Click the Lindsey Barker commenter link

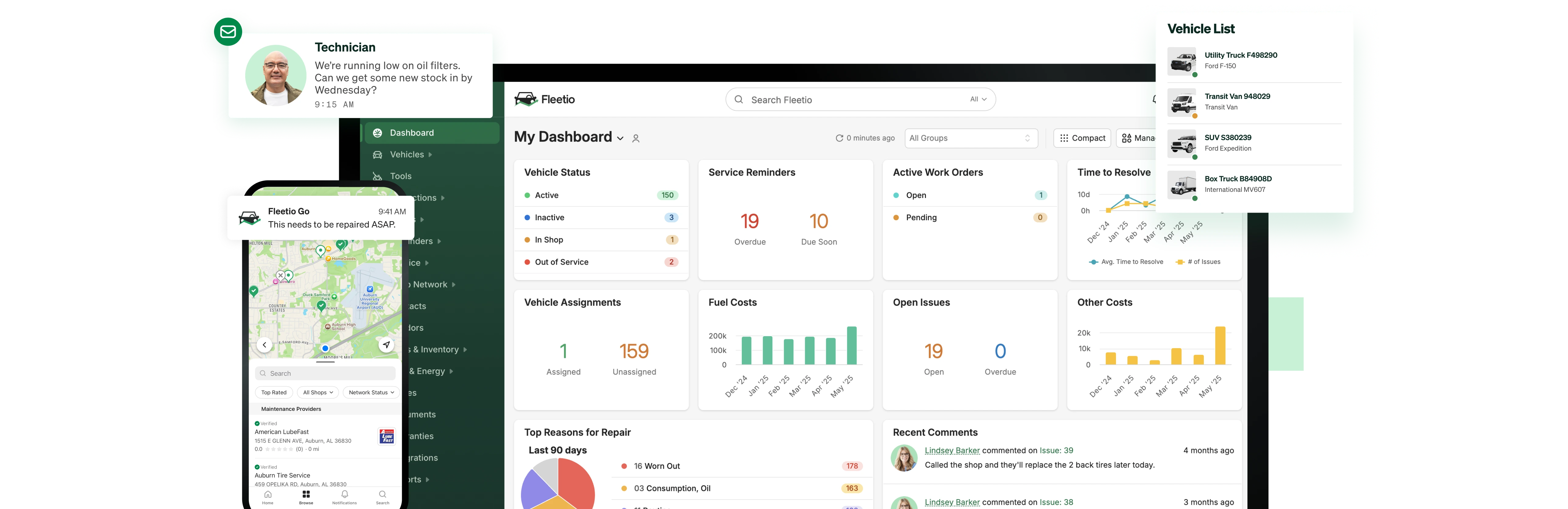coord(952,451)
